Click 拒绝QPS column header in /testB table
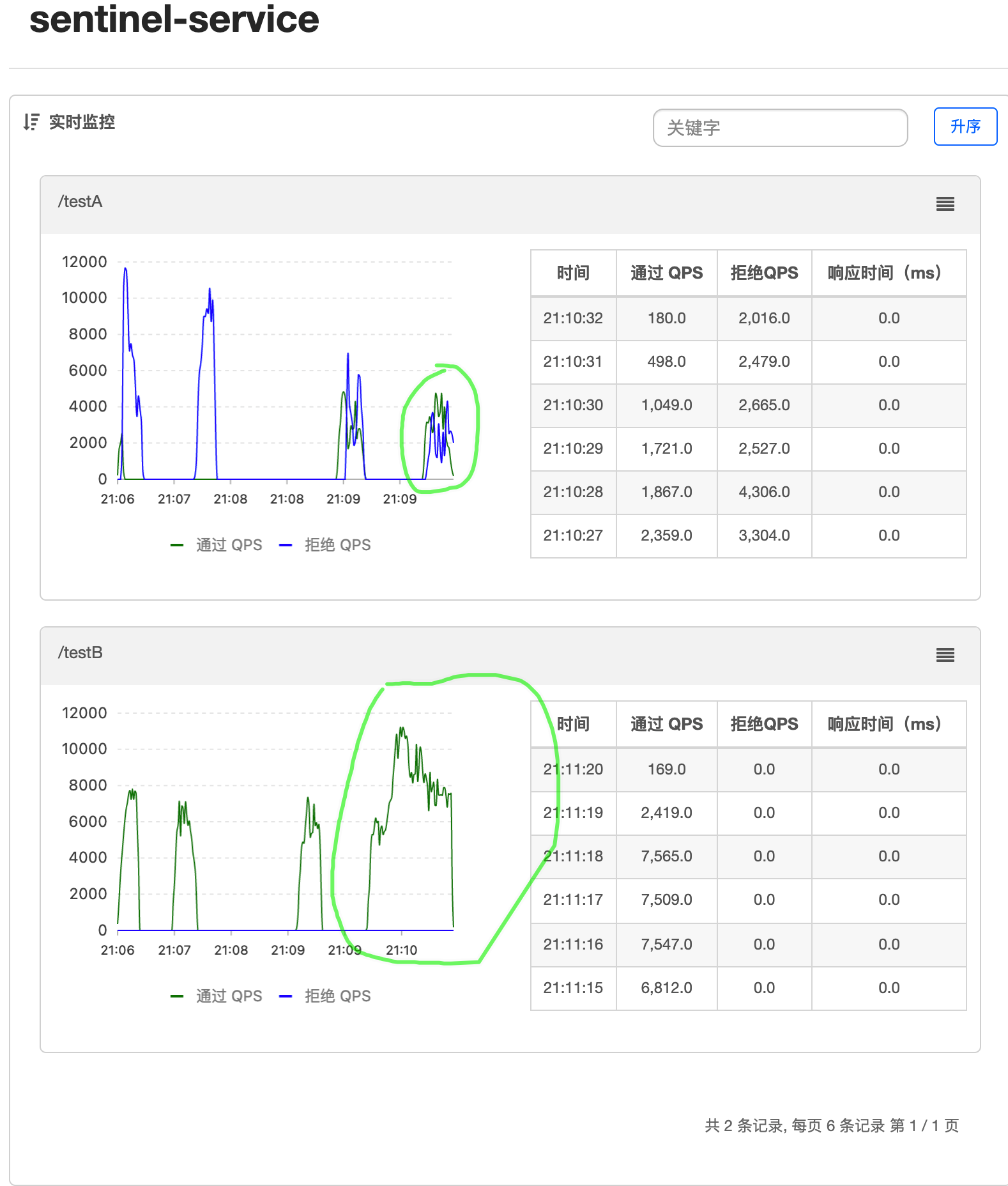 764,724
